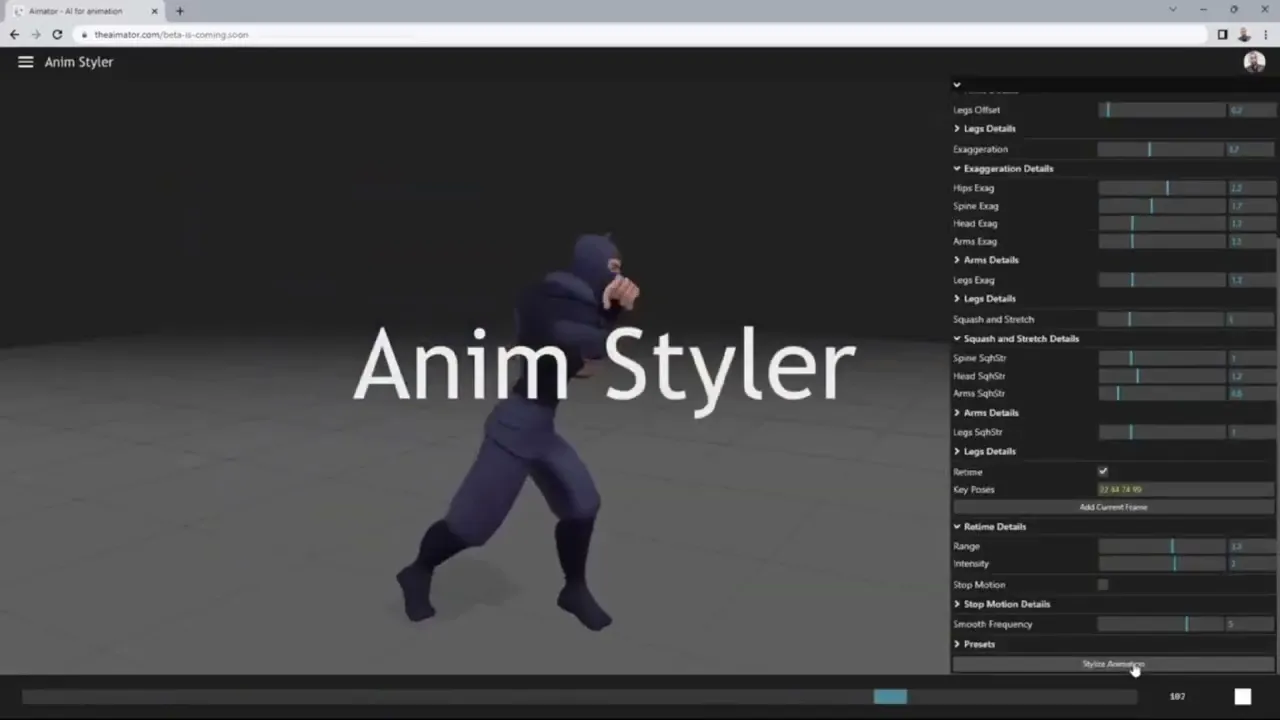Image resolution: width=1280 pixels, height=720 pixels.
Task: Adjust the Spine Exag slider
Action: (1162, 206)
